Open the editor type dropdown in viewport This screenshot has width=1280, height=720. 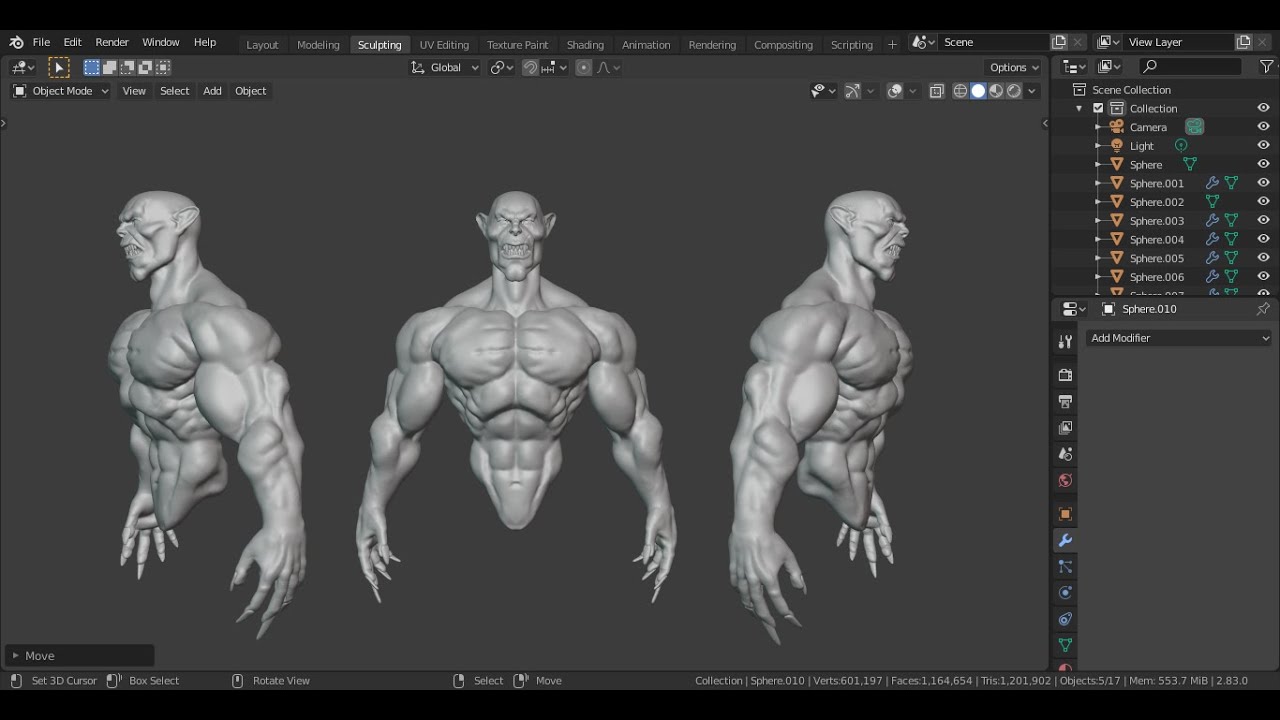[x=23, y=67]
